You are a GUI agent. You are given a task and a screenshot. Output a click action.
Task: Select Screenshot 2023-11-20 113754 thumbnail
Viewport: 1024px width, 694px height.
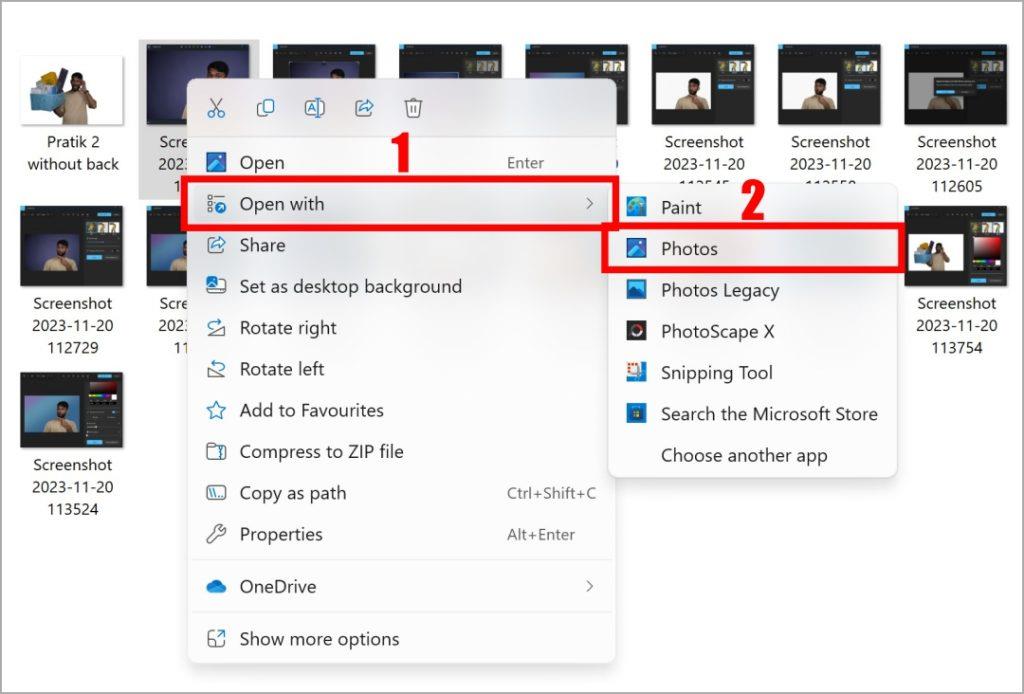click(x=955, y=246)
